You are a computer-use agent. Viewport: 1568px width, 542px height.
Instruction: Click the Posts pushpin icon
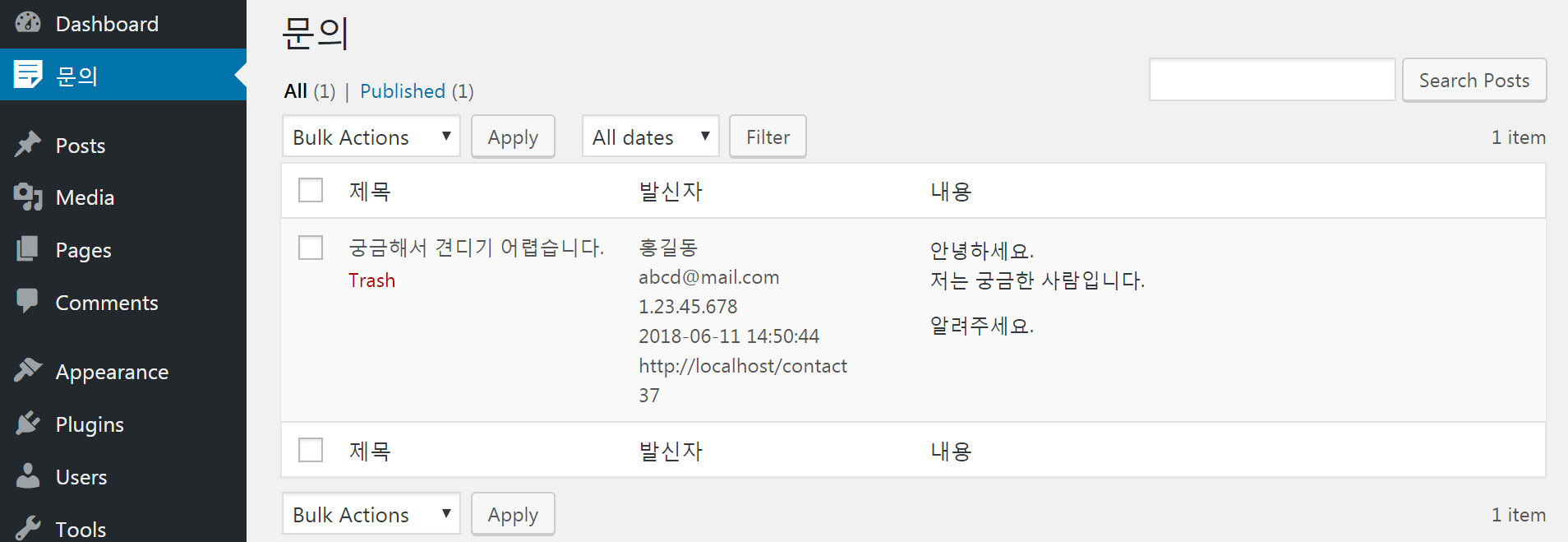click(28, 145)
